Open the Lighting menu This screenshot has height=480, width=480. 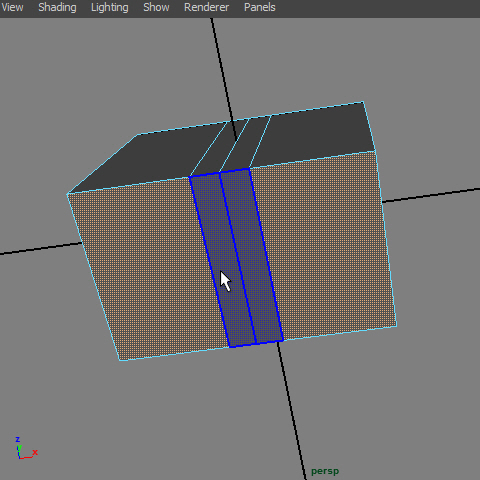pyautogui.click(x=110, y=7)
